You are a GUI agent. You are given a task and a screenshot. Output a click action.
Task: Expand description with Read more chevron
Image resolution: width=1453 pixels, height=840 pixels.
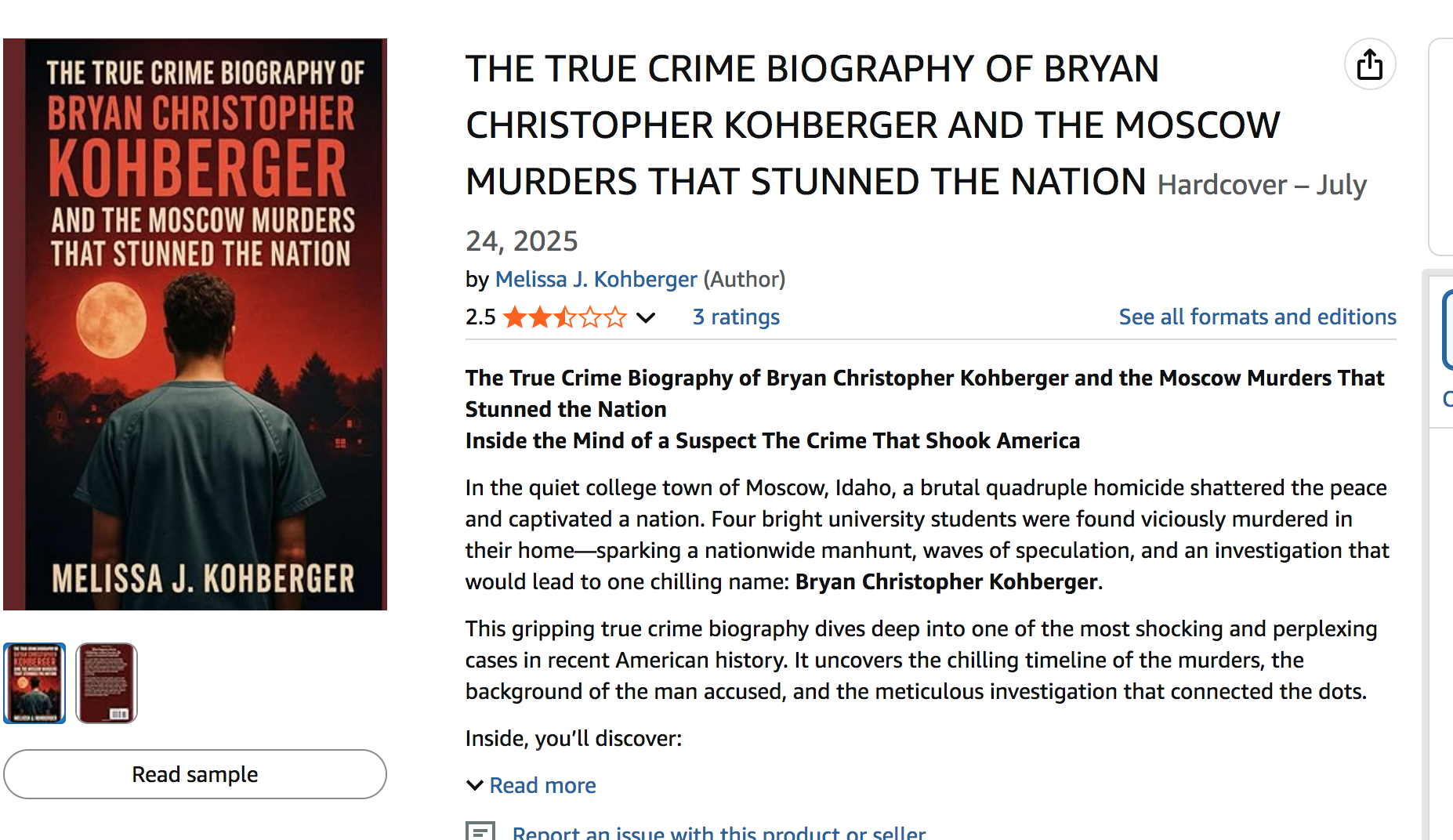click(x=474, y=785)
